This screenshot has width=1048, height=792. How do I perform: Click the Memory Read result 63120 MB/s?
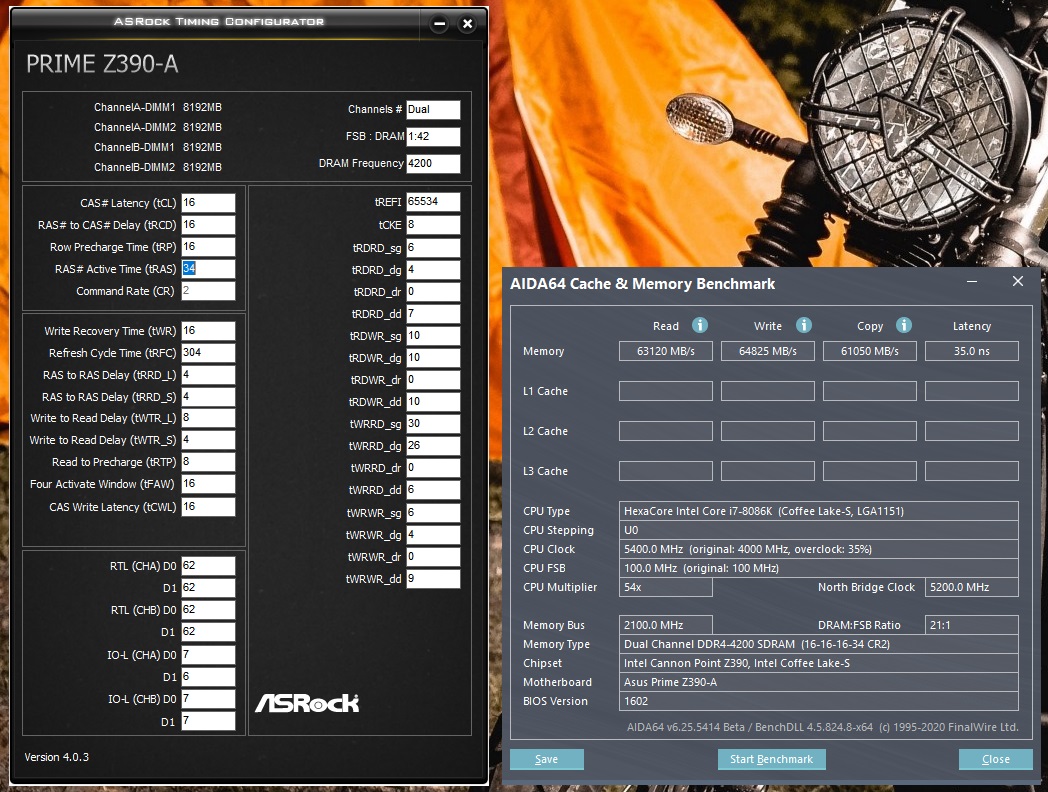point(666,351)
